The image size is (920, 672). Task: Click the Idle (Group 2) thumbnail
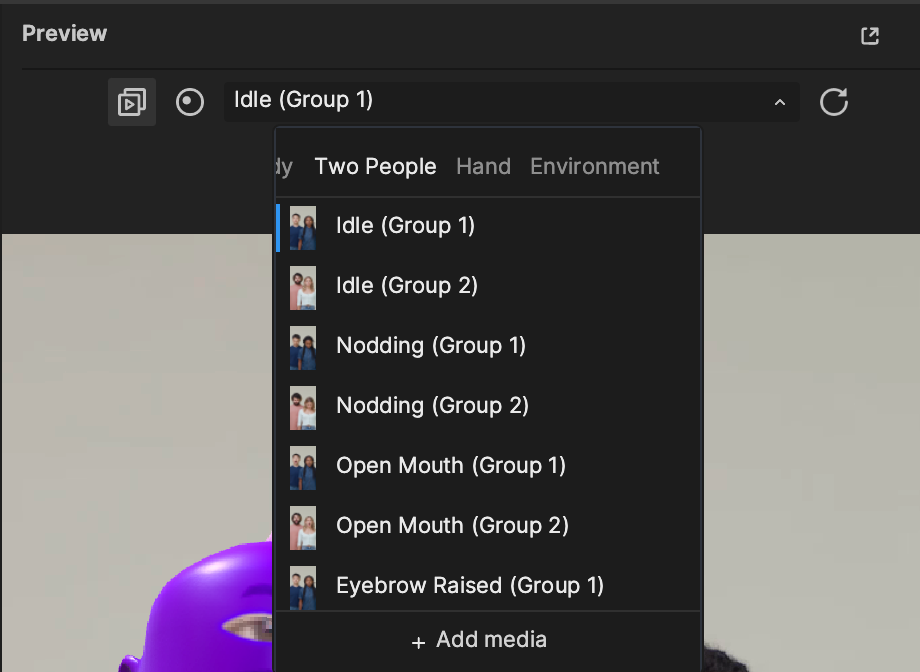tap(303, 288)
